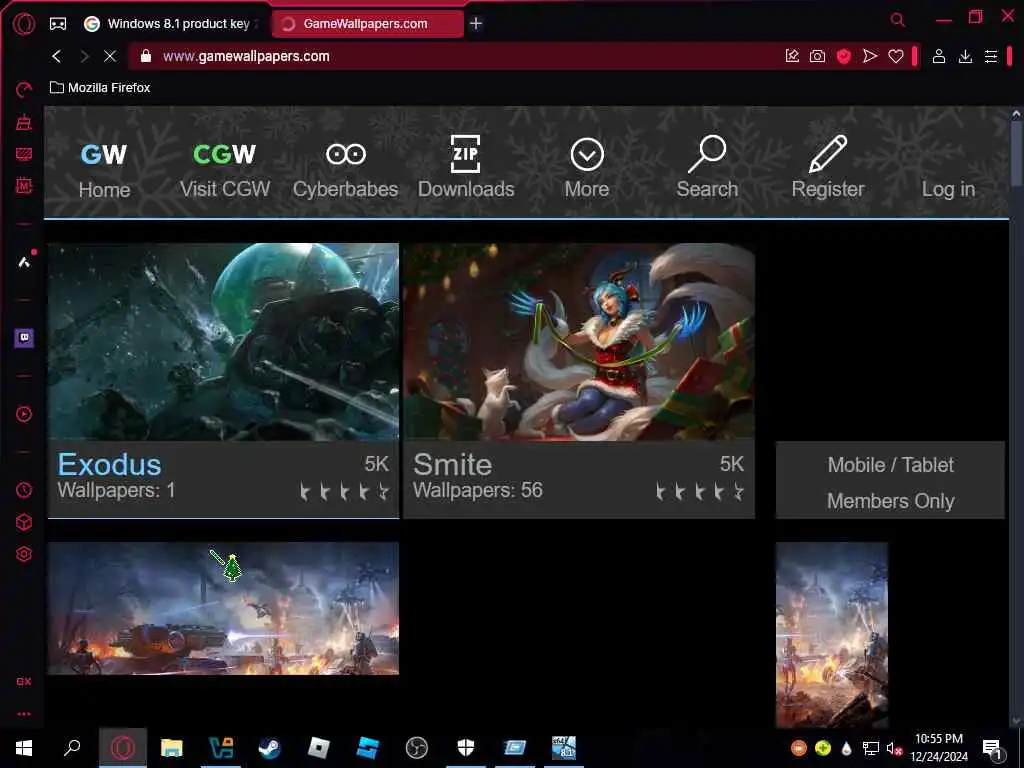
Task: Click the muted volume tray icon
Action: pos(894,749)
